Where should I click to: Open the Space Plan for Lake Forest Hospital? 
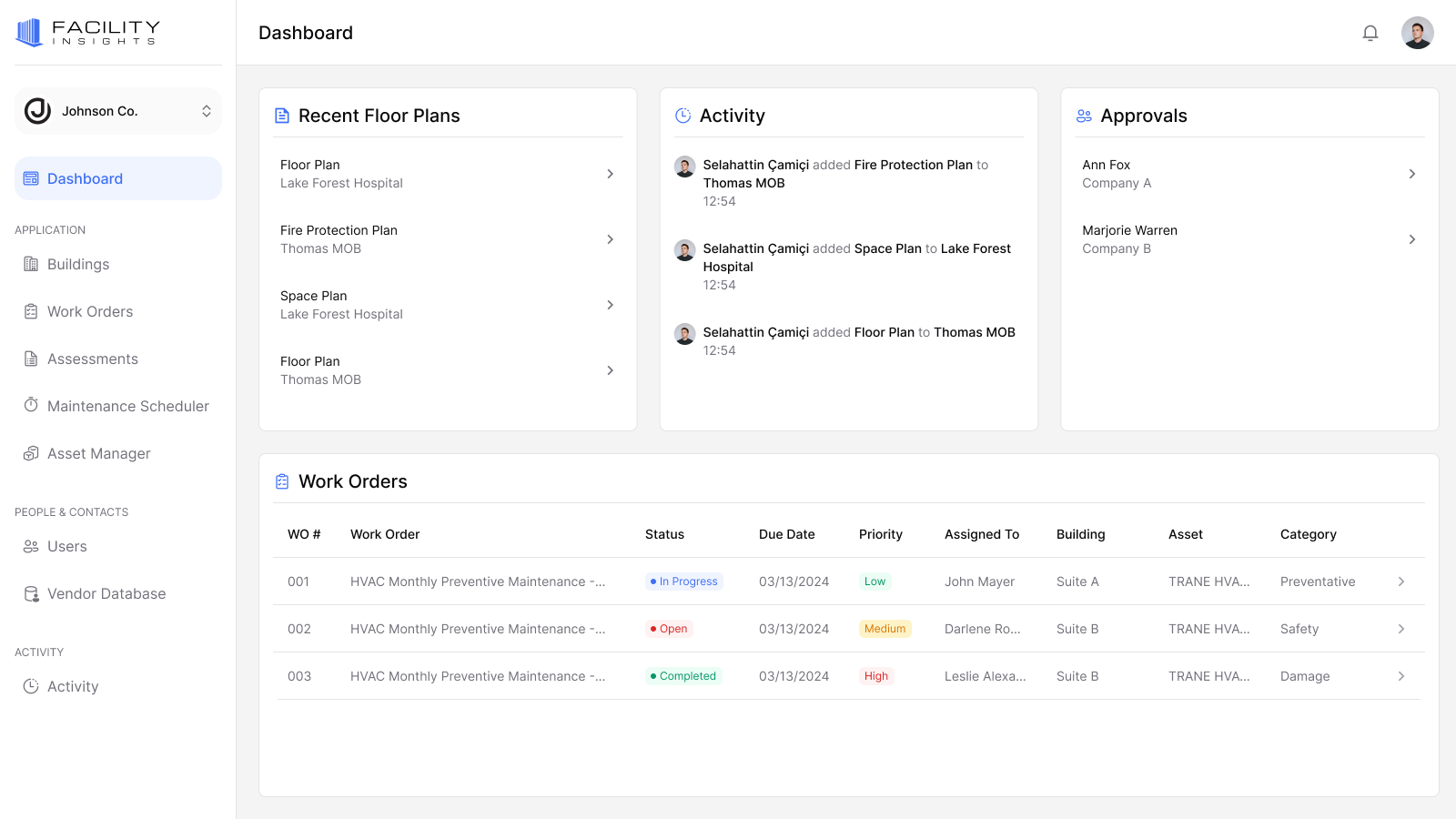610,305
